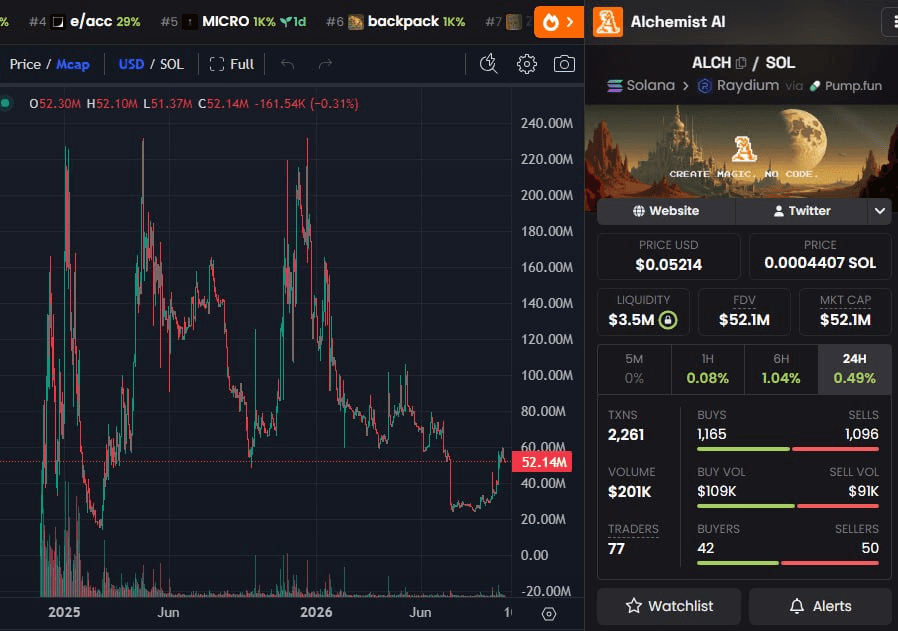The width and height of the screenshot is (898, 631).
Task: Select the 6H timeframe tab
Action: coord(781,369)
